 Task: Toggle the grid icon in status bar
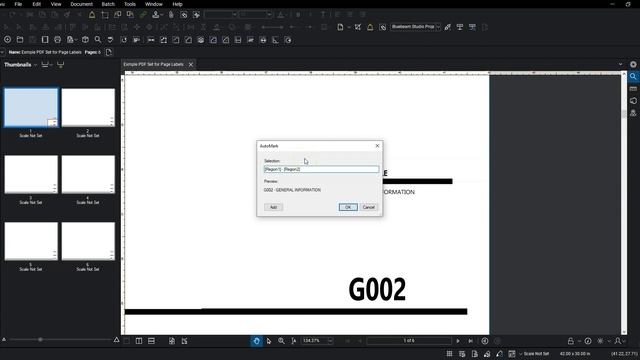(449, 353)
